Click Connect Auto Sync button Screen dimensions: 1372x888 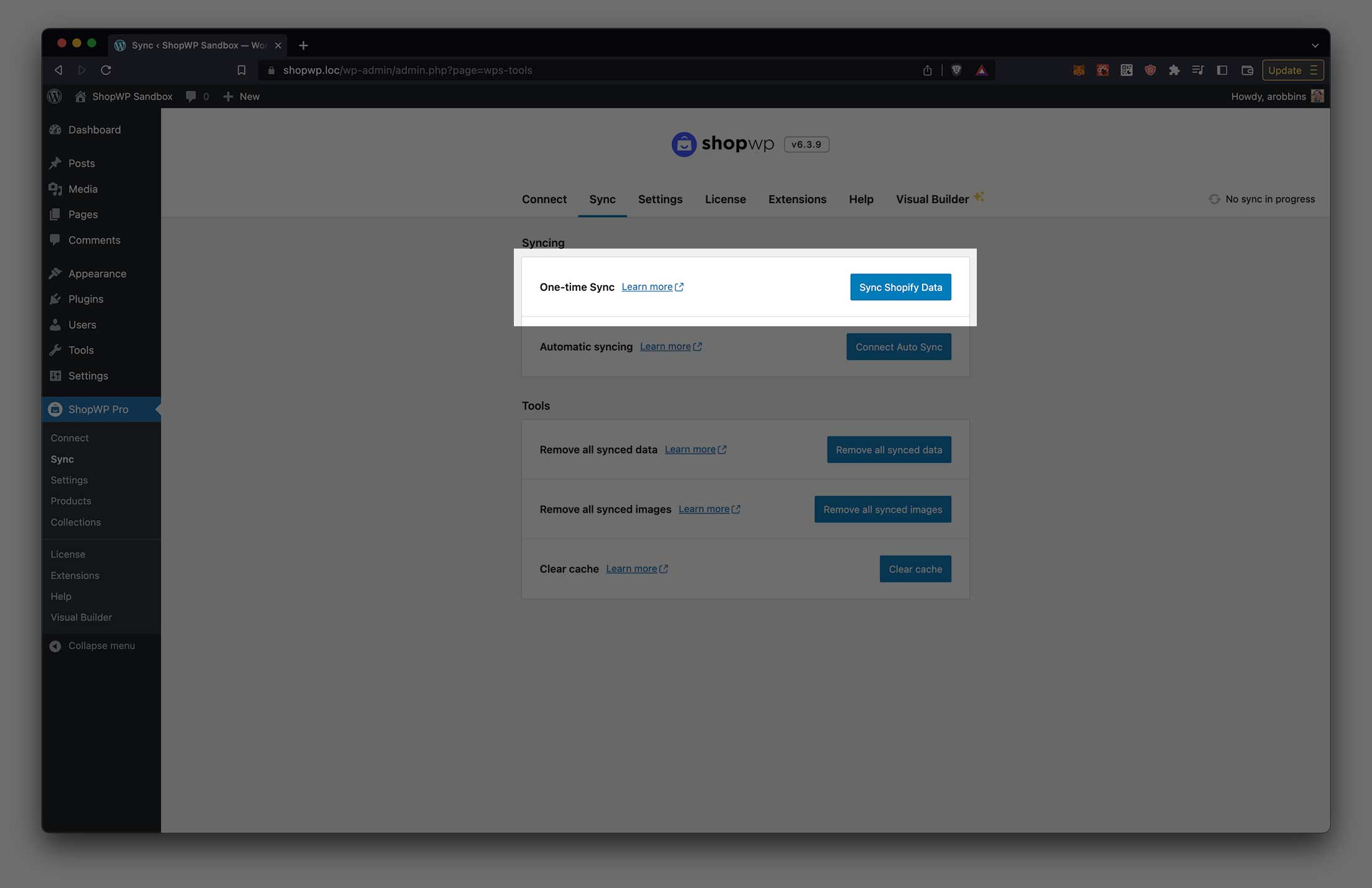[x=899, y=347]
